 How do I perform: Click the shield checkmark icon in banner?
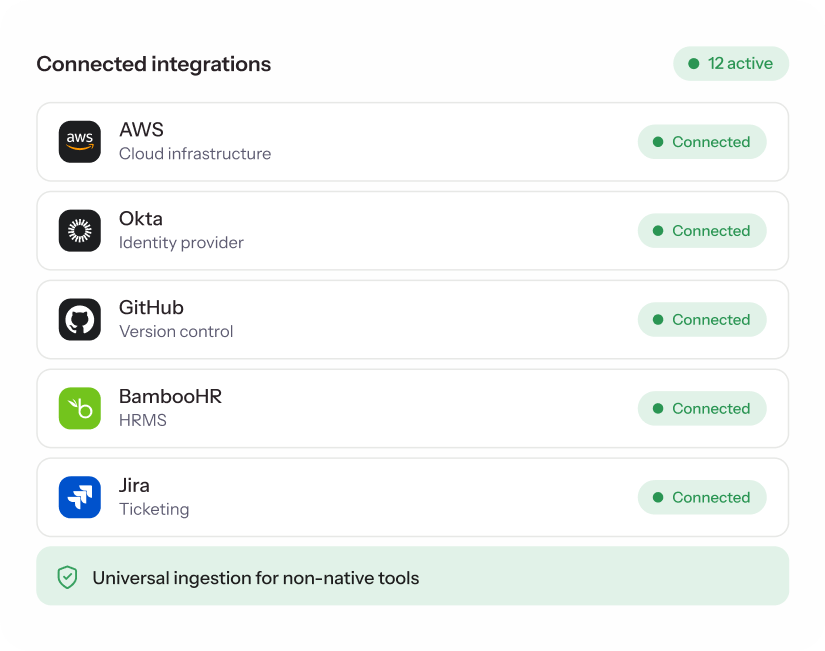(67, 577)
